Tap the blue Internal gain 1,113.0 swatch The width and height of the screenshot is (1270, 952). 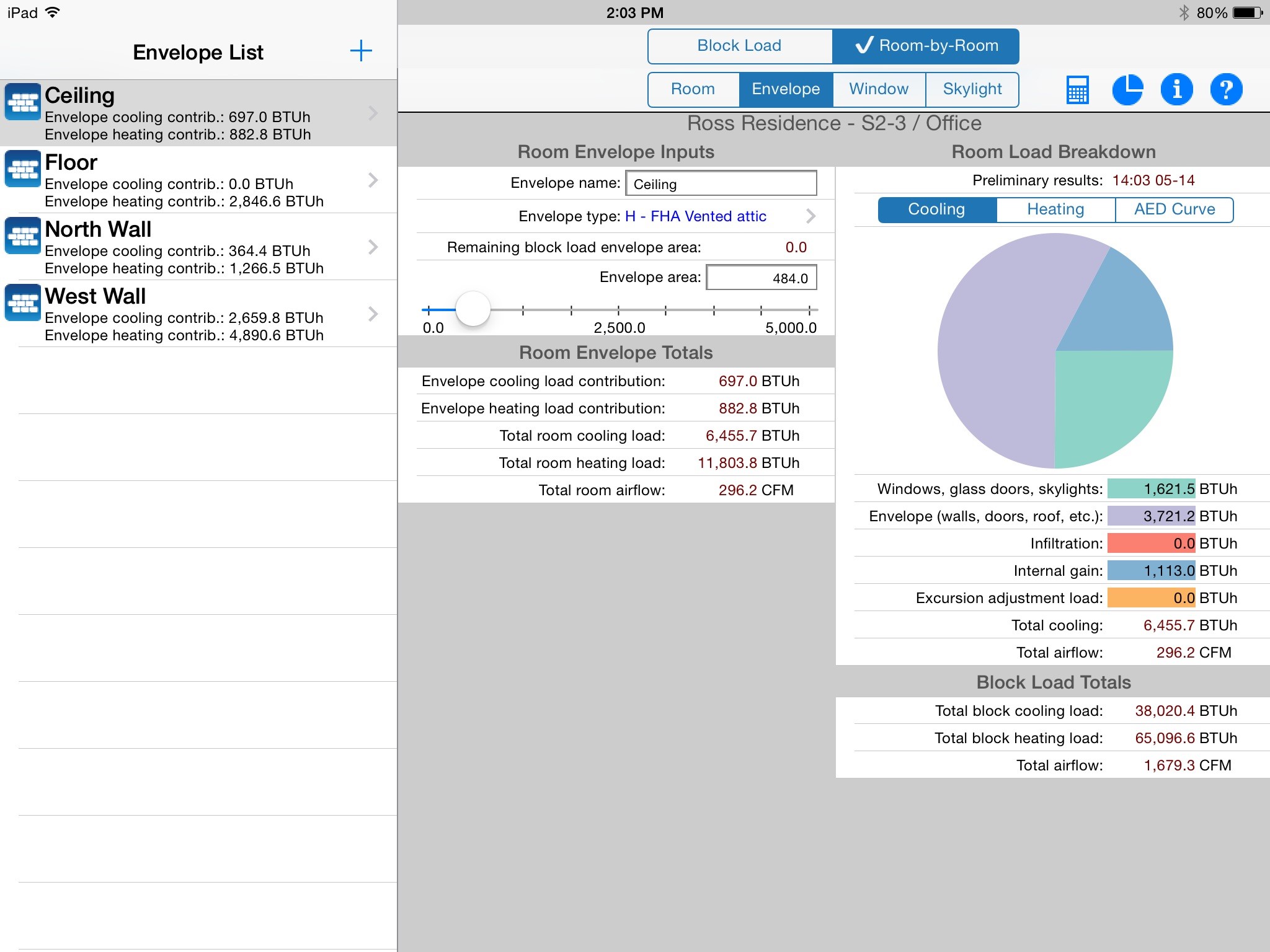(x=1152, y=571)
